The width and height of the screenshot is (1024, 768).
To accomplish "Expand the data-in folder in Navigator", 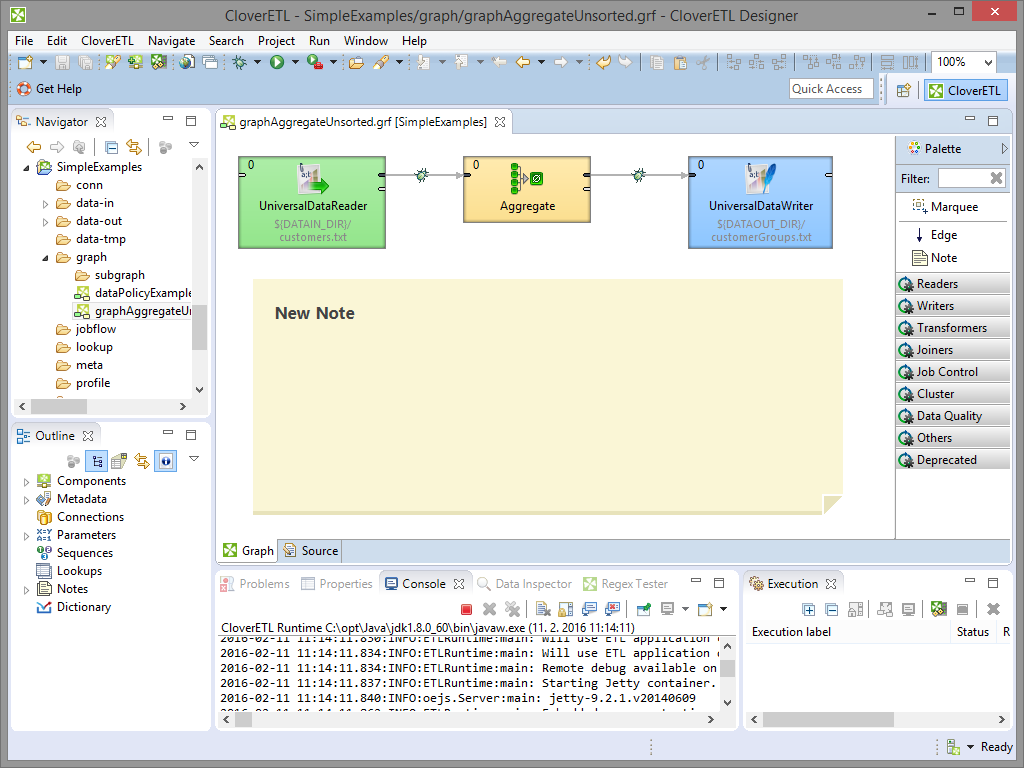I will click(46, 203).
